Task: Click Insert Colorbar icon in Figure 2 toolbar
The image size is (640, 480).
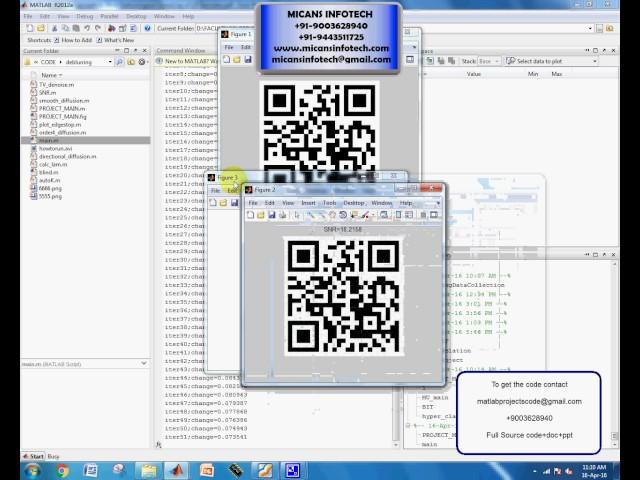Action: click(x=398, y=215)
